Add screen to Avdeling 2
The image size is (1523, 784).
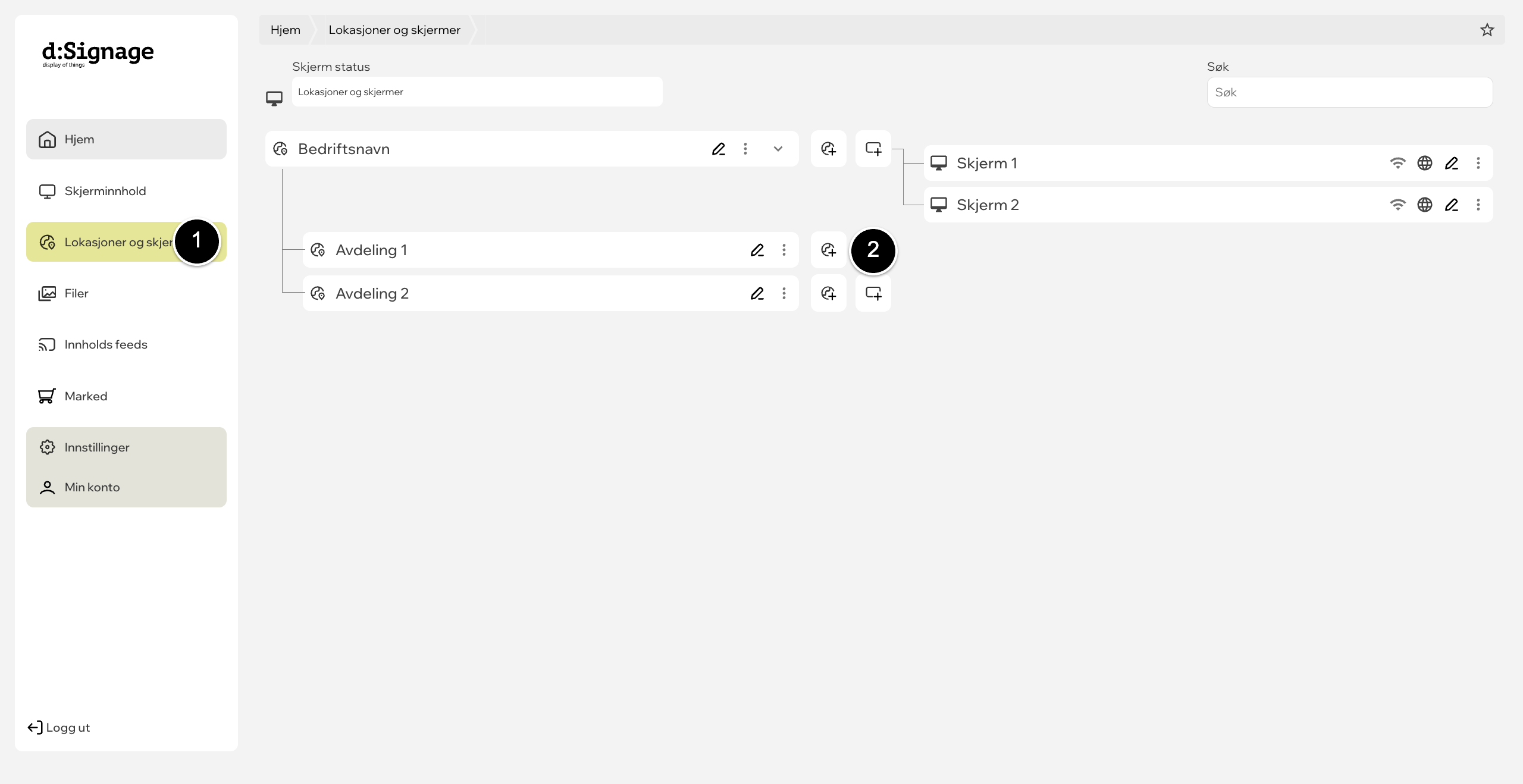coord(873,293)
